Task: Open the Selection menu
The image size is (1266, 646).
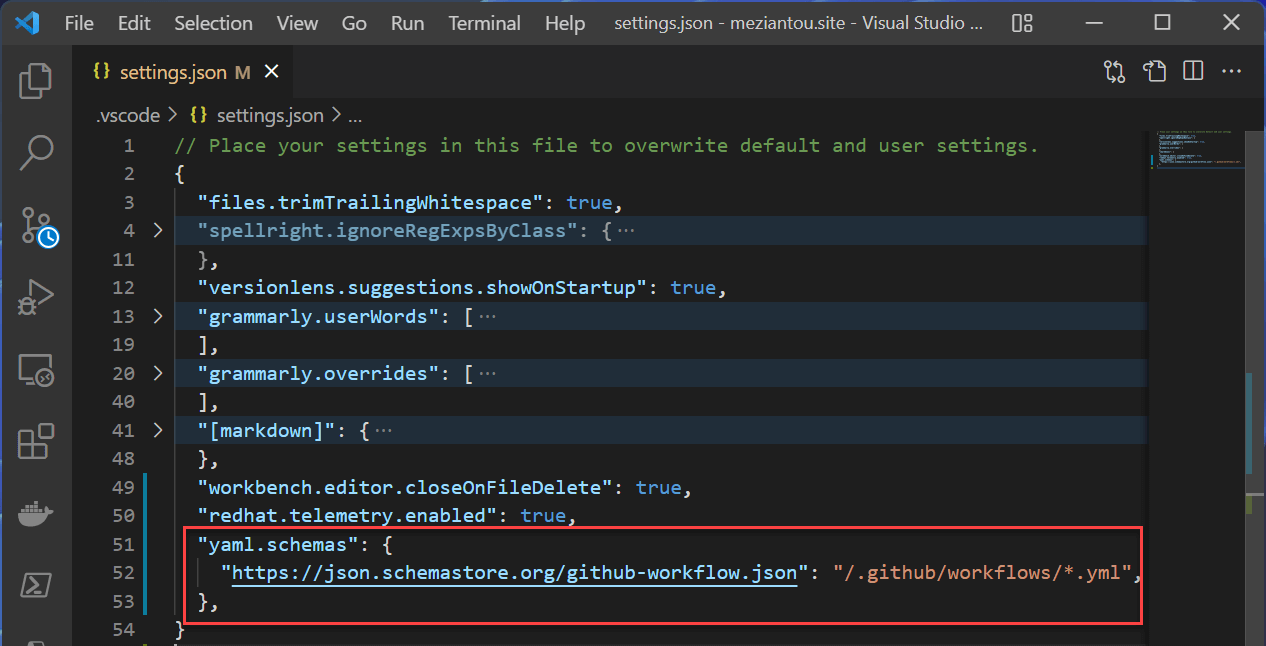Action: pyautogui.click(x=213, y=22)
